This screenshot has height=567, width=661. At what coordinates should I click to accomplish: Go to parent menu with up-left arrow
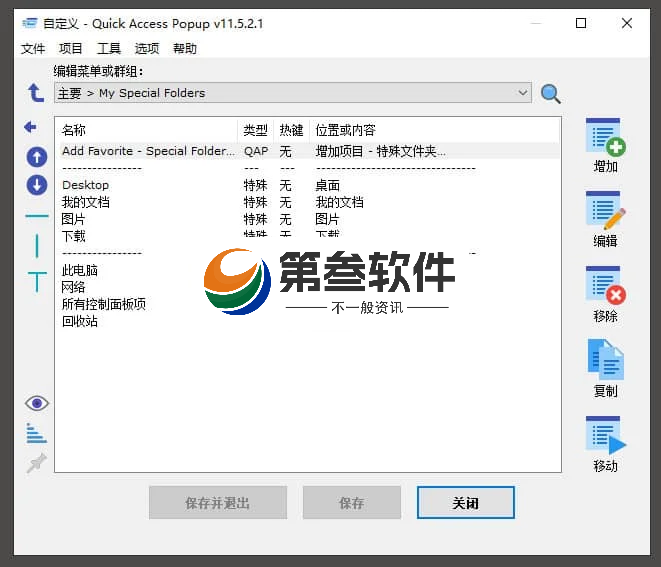pos(36,93)
